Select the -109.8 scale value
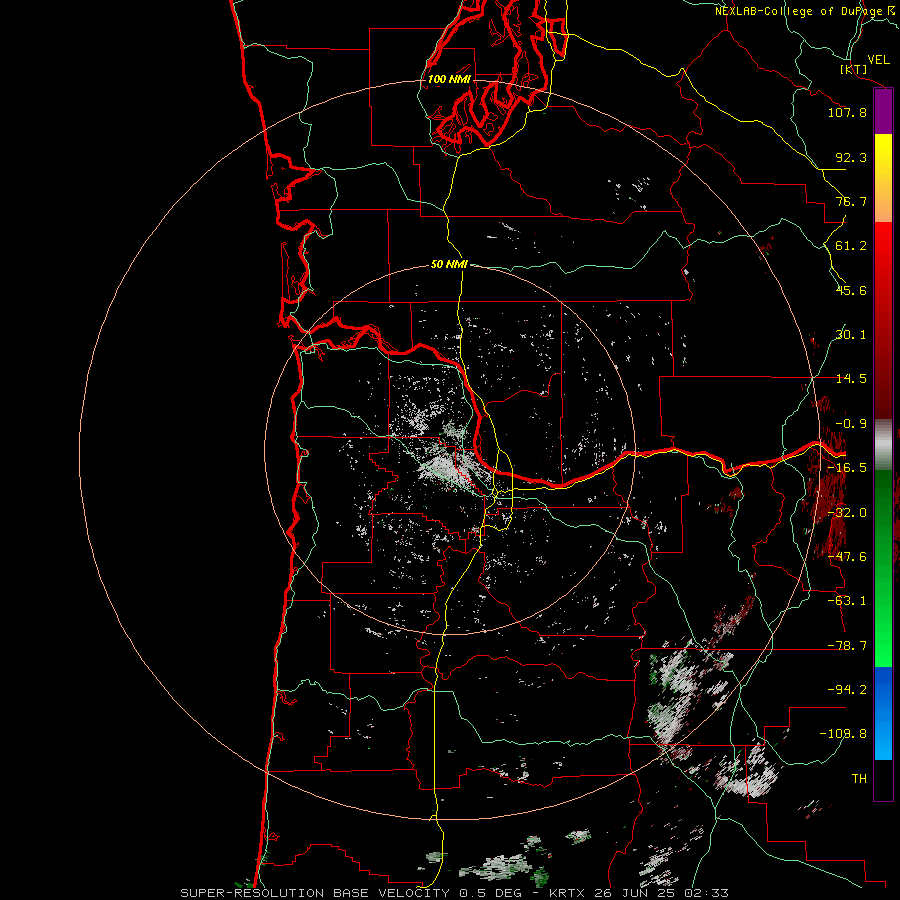This screenshot has height=900, width=900. click(x=843, y=734)
